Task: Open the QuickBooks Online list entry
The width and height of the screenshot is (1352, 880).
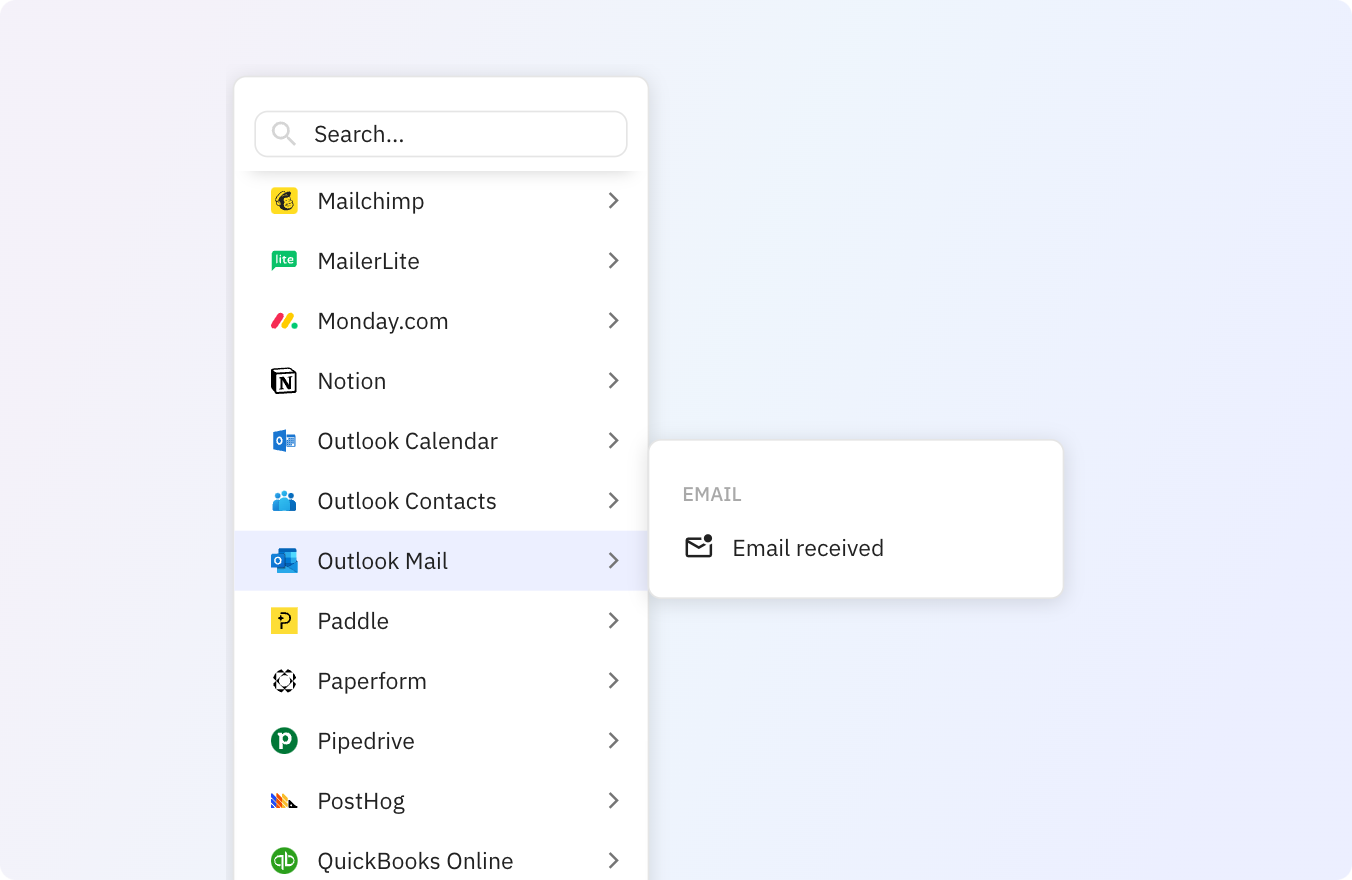Action: coord(441,856)
